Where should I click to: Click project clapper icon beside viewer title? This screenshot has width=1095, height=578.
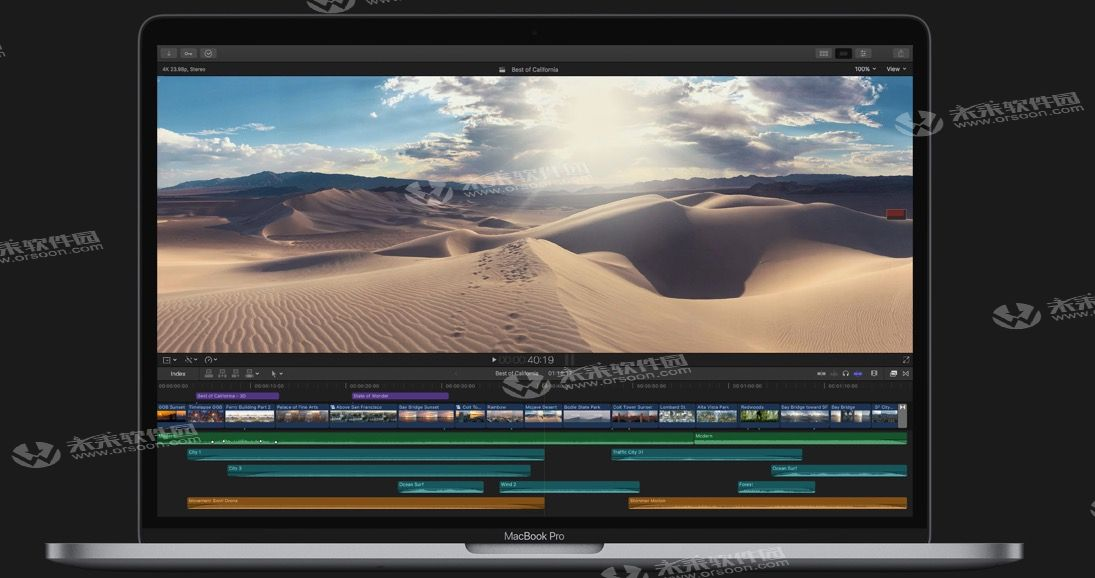[x=502, y=70]
